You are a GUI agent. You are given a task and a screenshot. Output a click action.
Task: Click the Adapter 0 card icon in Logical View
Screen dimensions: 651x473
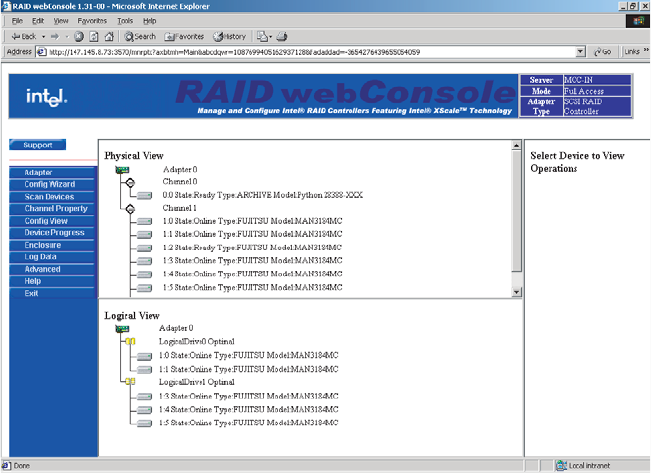122,329
